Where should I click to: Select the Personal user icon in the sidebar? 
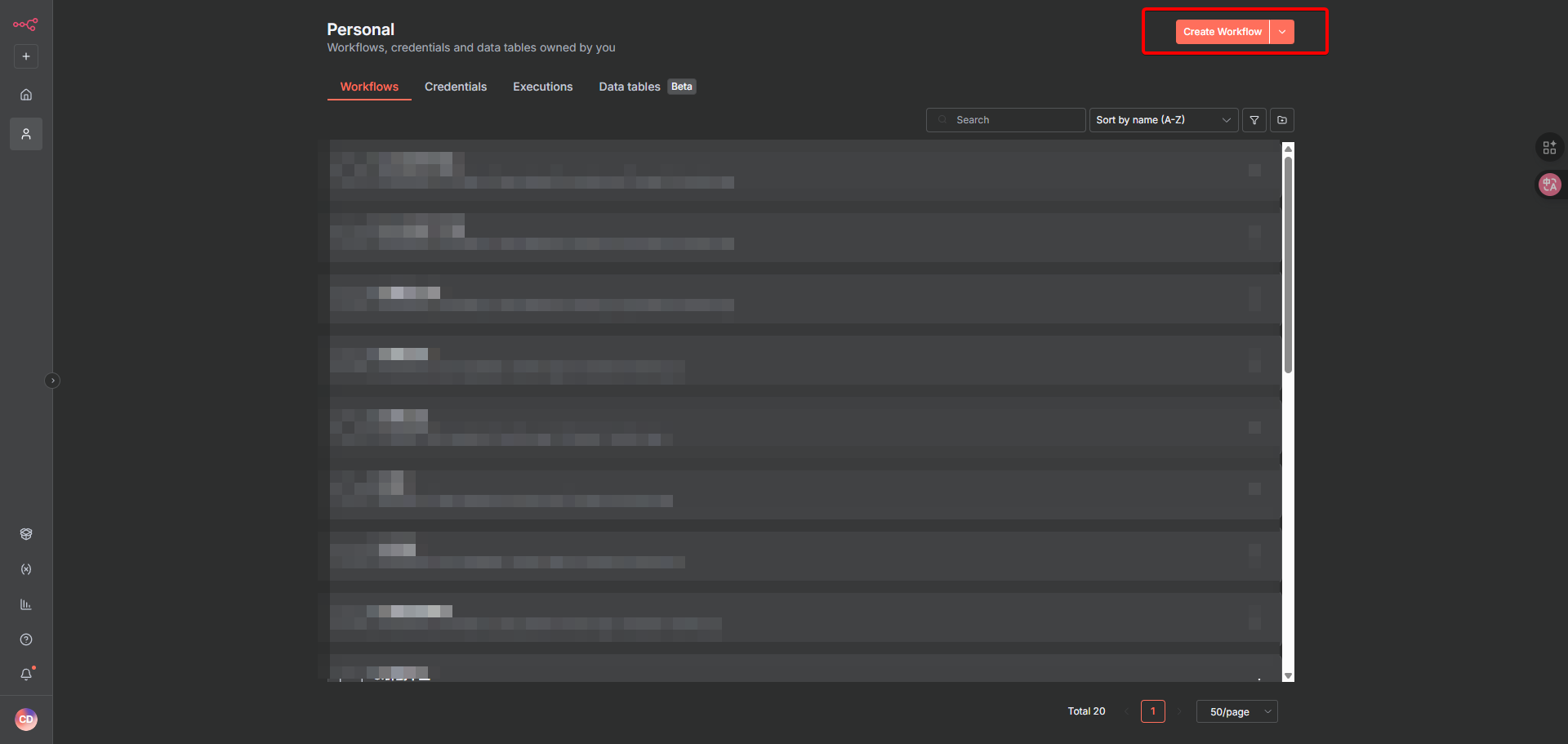pyautogui.click(x=26, y=134)
